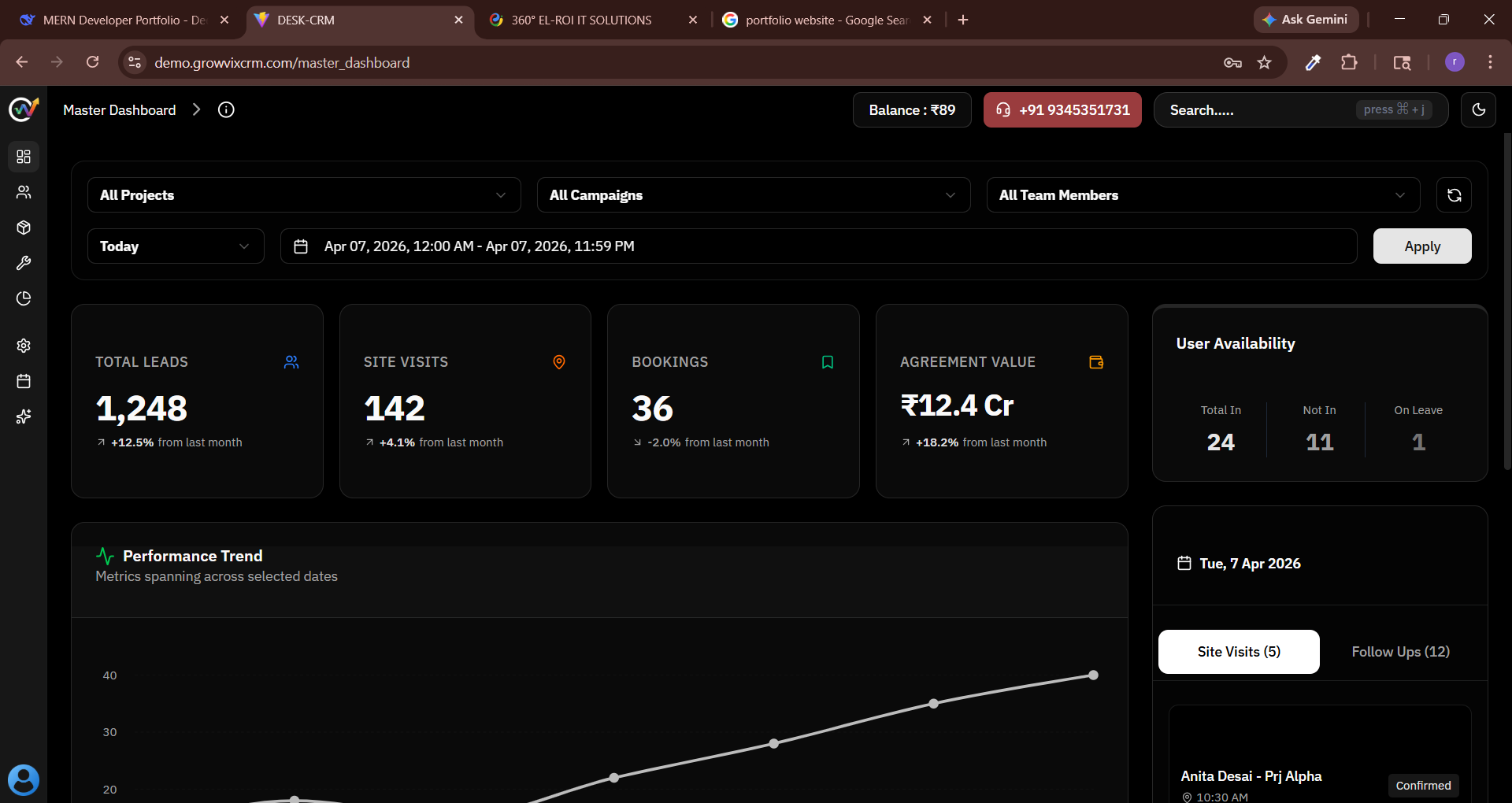The image size is (1512, 803).
Task: Open the users icon in sidebar
Action: click(24, 192)
